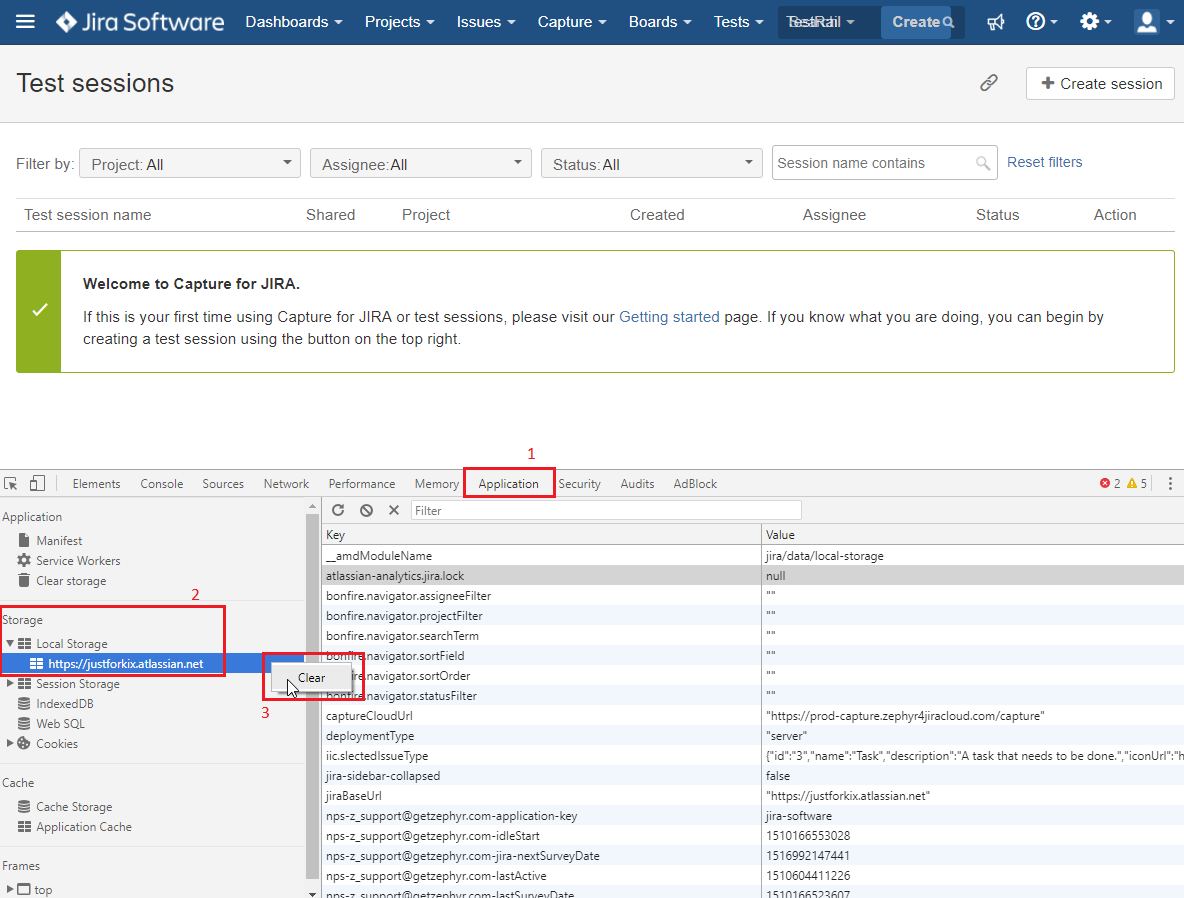The image size is (1184, 898).
Task: Switch to the Console tab
Action: click(x=162, y=483)
